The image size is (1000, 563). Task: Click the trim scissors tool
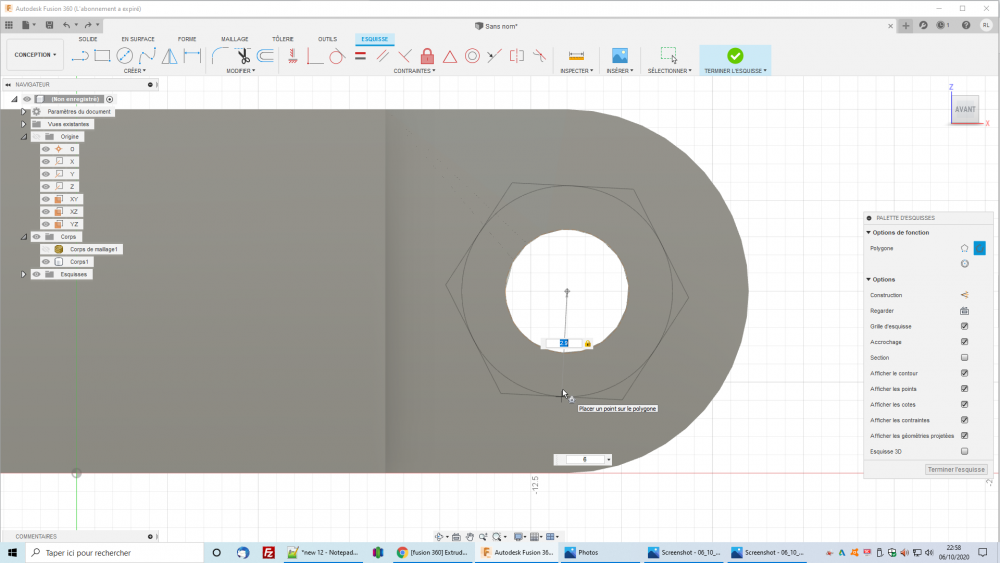click(243, 56)
